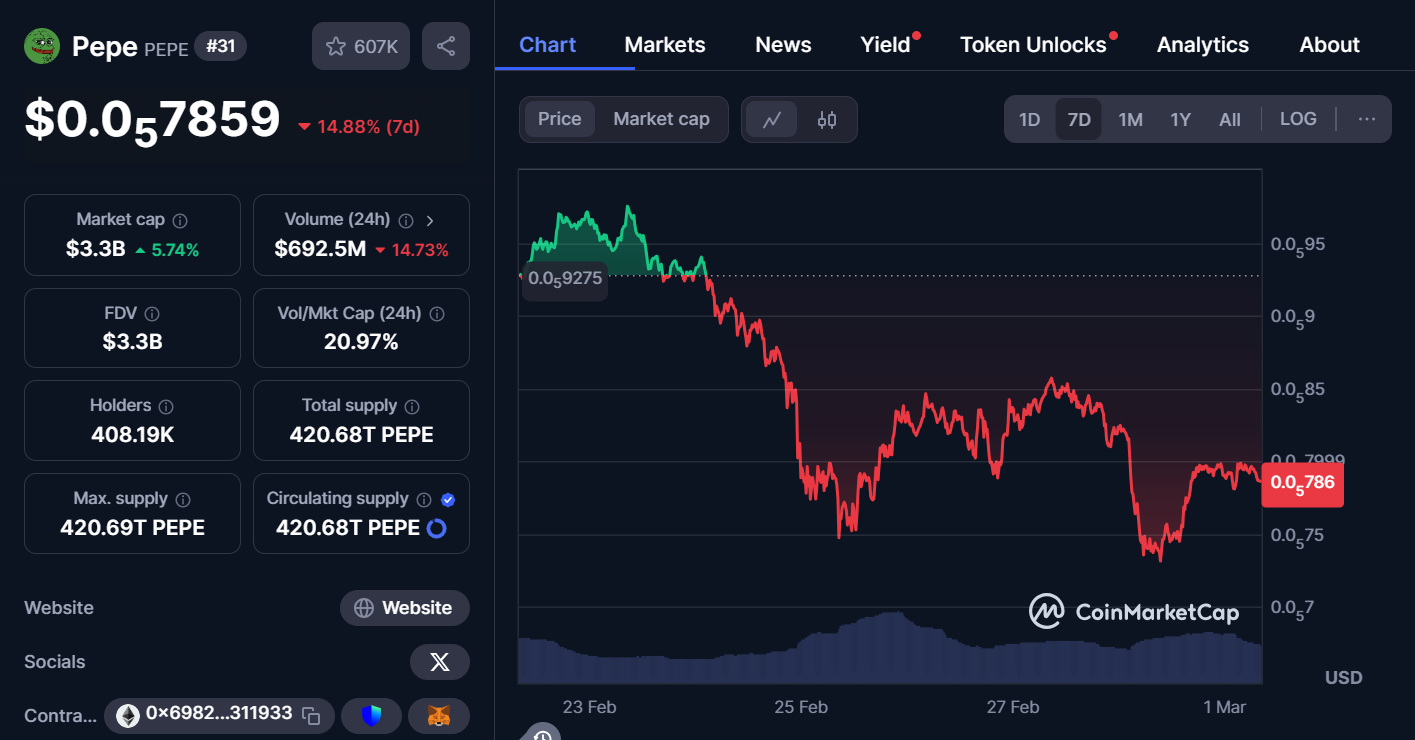
Task: Click the Ethereum logo on contract address
Action: click(x=128, y=715)
